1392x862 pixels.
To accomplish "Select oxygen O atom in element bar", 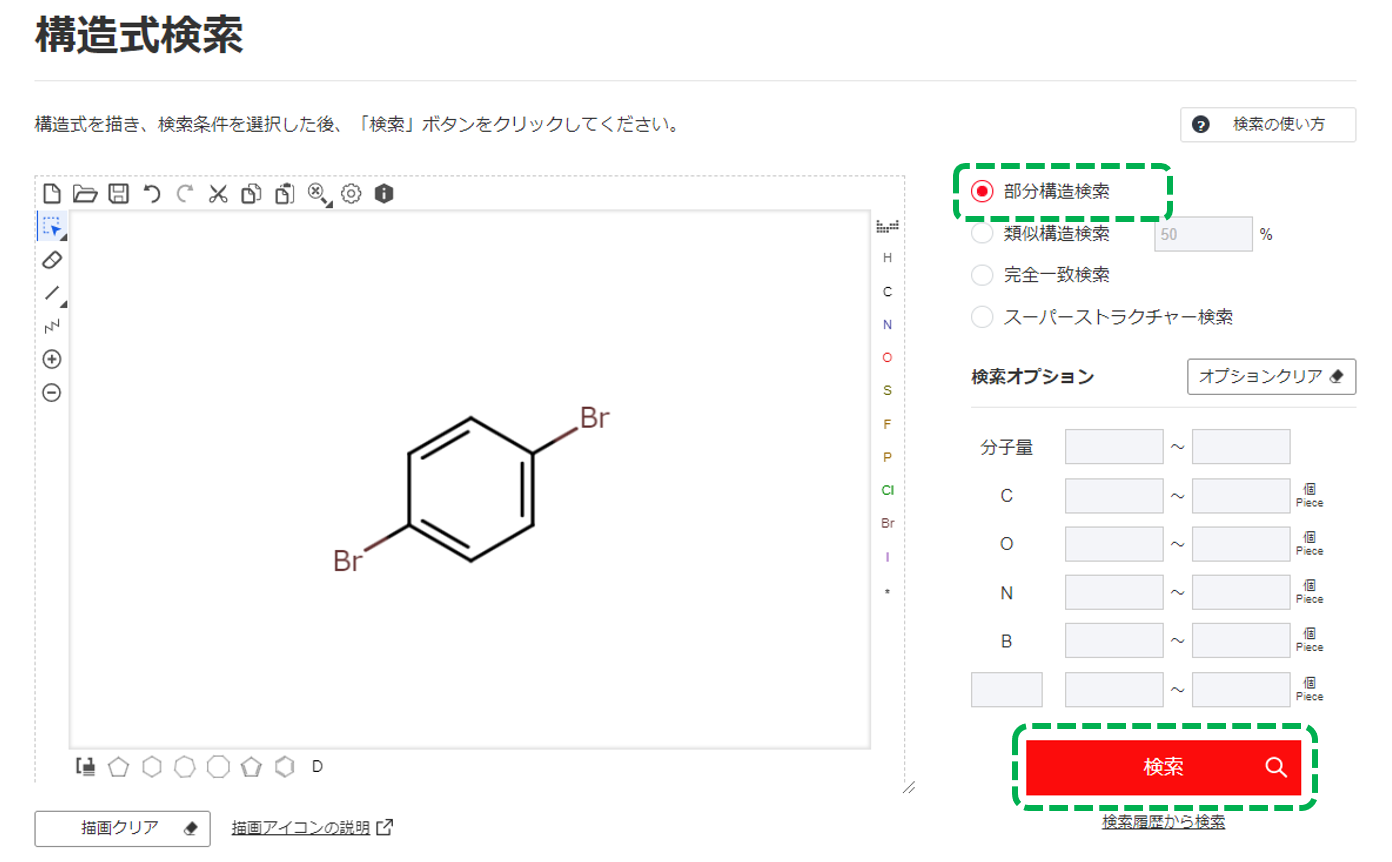I will [x=887, y=357].
